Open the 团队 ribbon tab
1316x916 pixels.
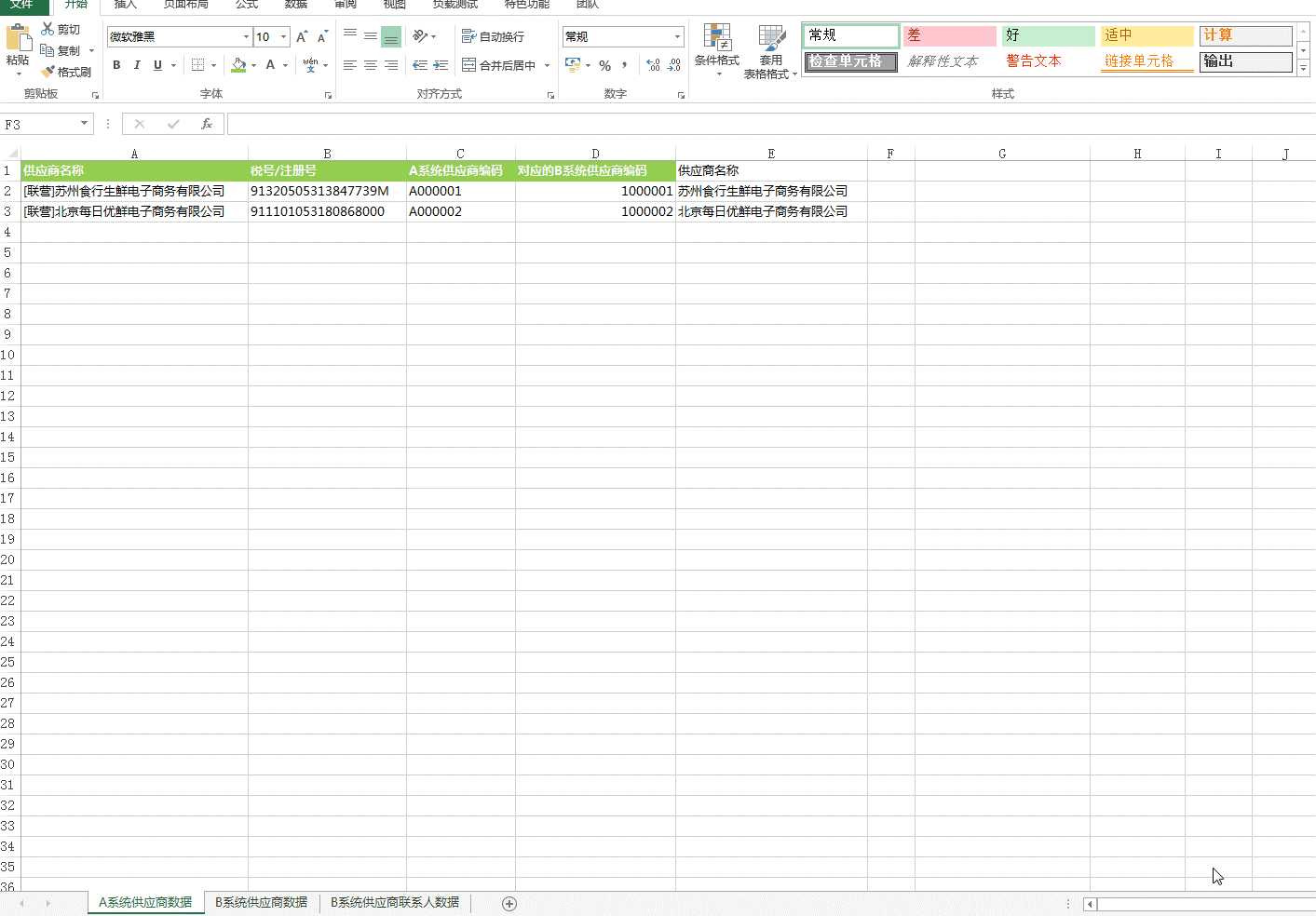[x=588, y=5]
